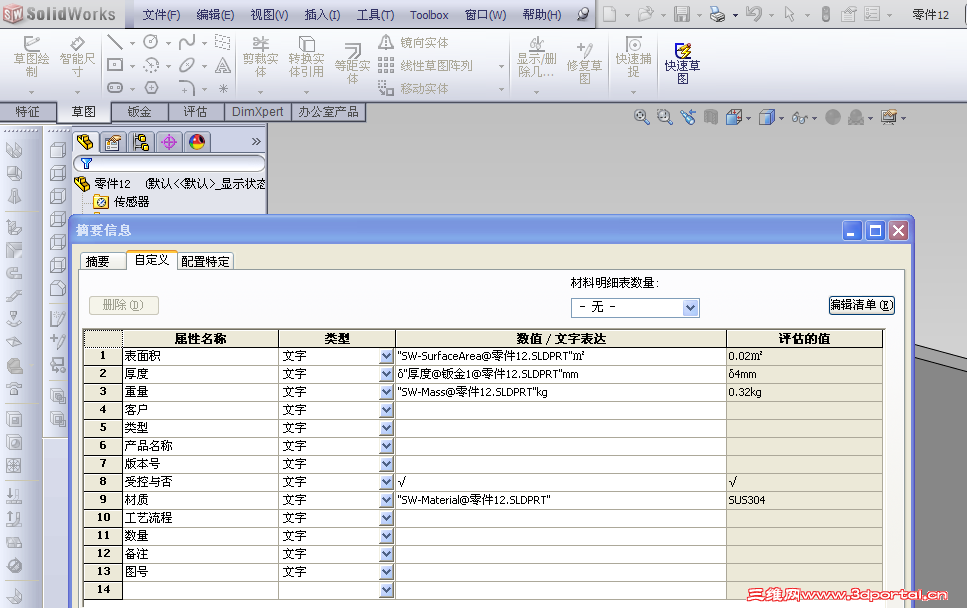This screenshot has height=608, width=967.
Task: Click the value cell containing "SW-Material@零件12.SLDPRT"
Action: click(x=561, y=499)
